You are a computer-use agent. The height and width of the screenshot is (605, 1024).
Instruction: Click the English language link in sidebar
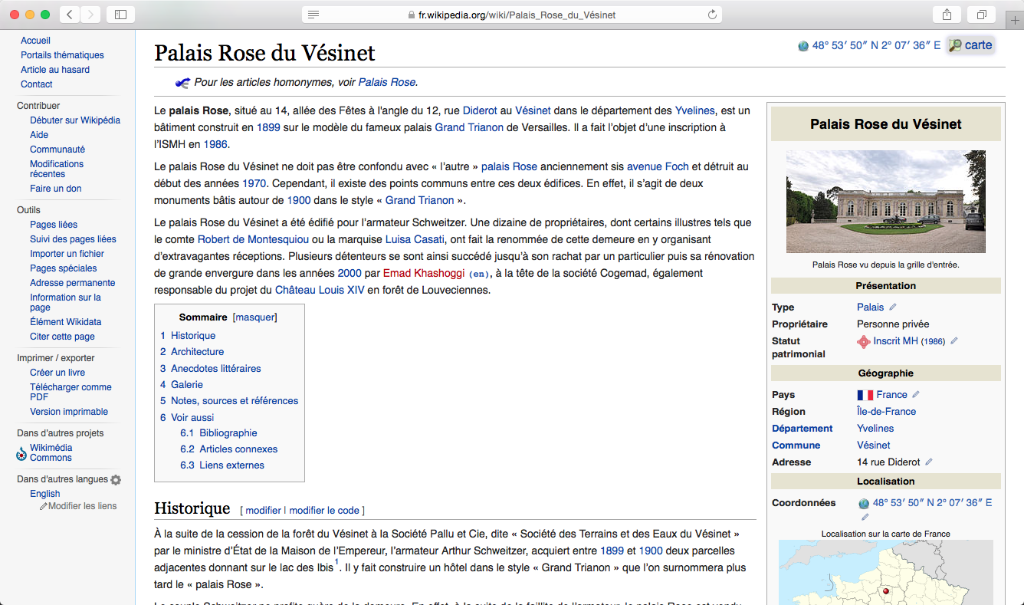(x=45, y=493)
